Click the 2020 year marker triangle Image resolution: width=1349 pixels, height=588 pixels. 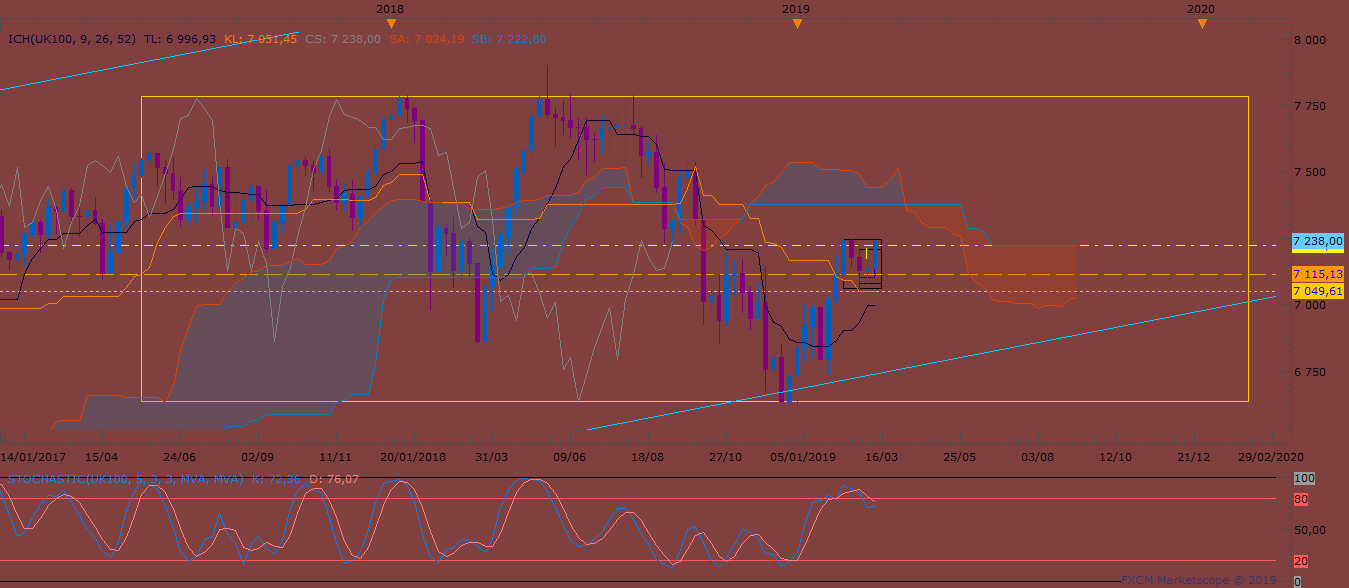(x=1202, y=23)
